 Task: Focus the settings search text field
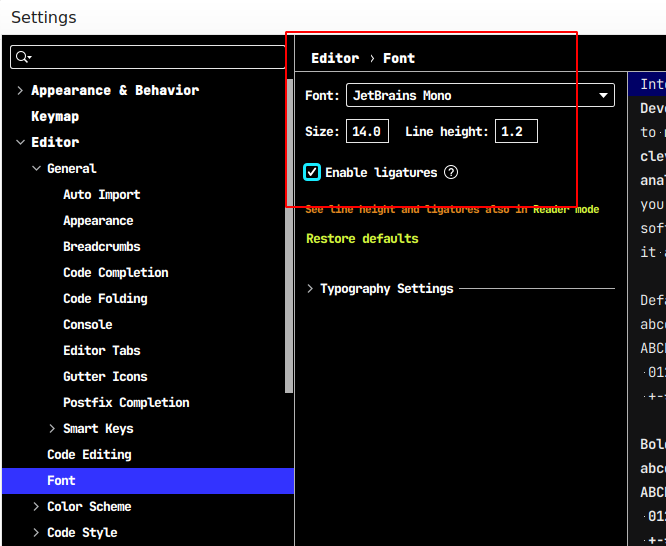pyautogui.click(x=147, y=57)
